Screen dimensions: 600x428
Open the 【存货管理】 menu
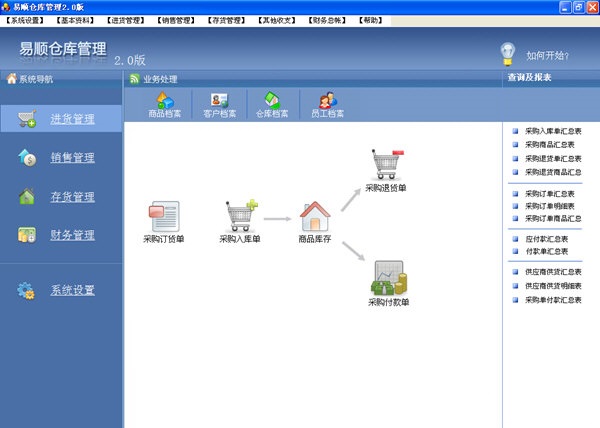226,20
